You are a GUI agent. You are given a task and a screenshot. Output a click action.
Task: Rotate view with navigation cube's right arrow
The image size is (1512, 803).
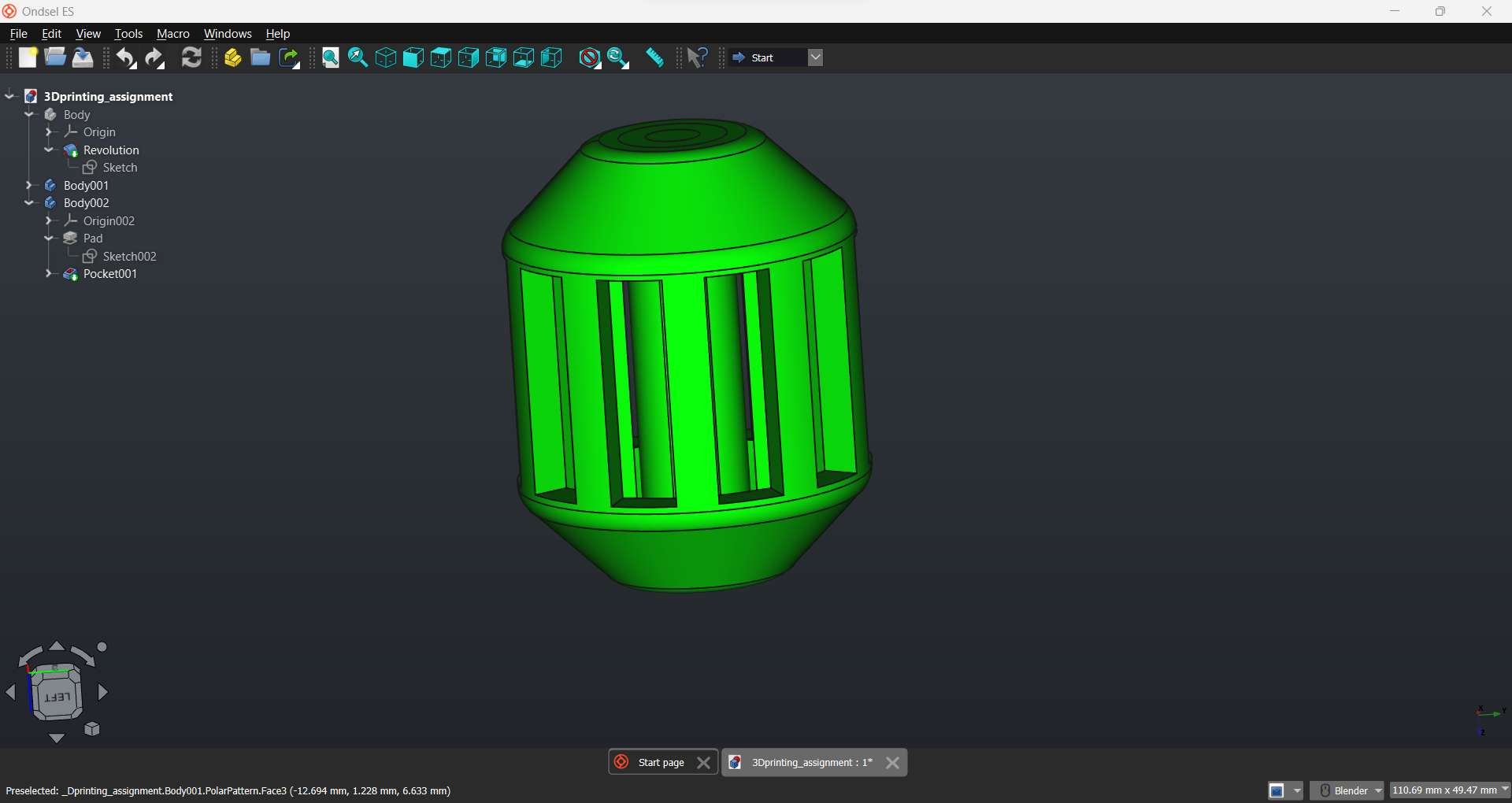click(103, 693)
